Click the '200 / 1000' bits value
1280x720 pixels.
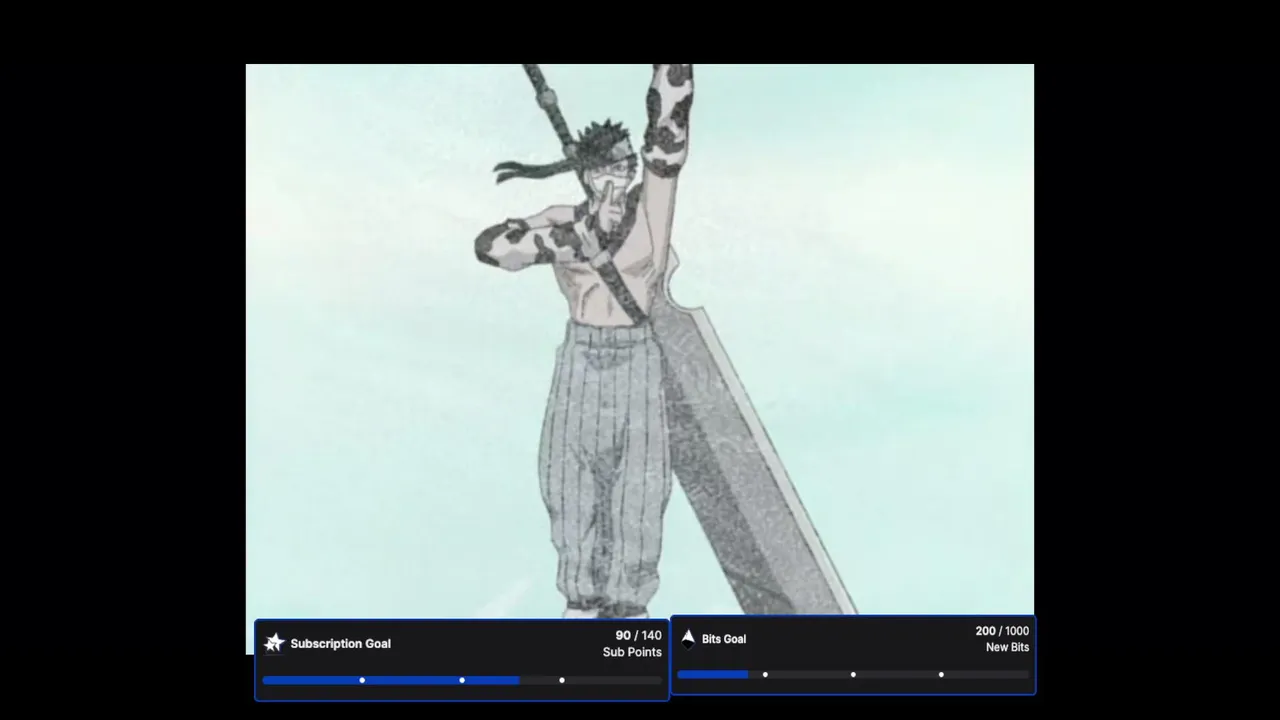coord(1002,631)
